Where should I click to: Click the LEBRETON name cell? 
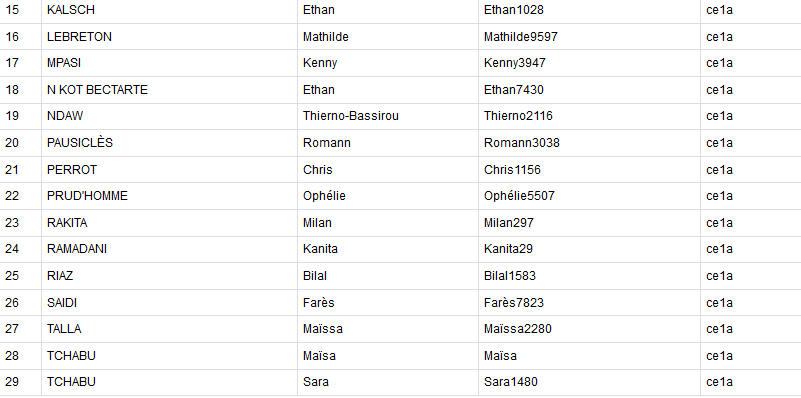pyautogui.click(x=169, y=37)
